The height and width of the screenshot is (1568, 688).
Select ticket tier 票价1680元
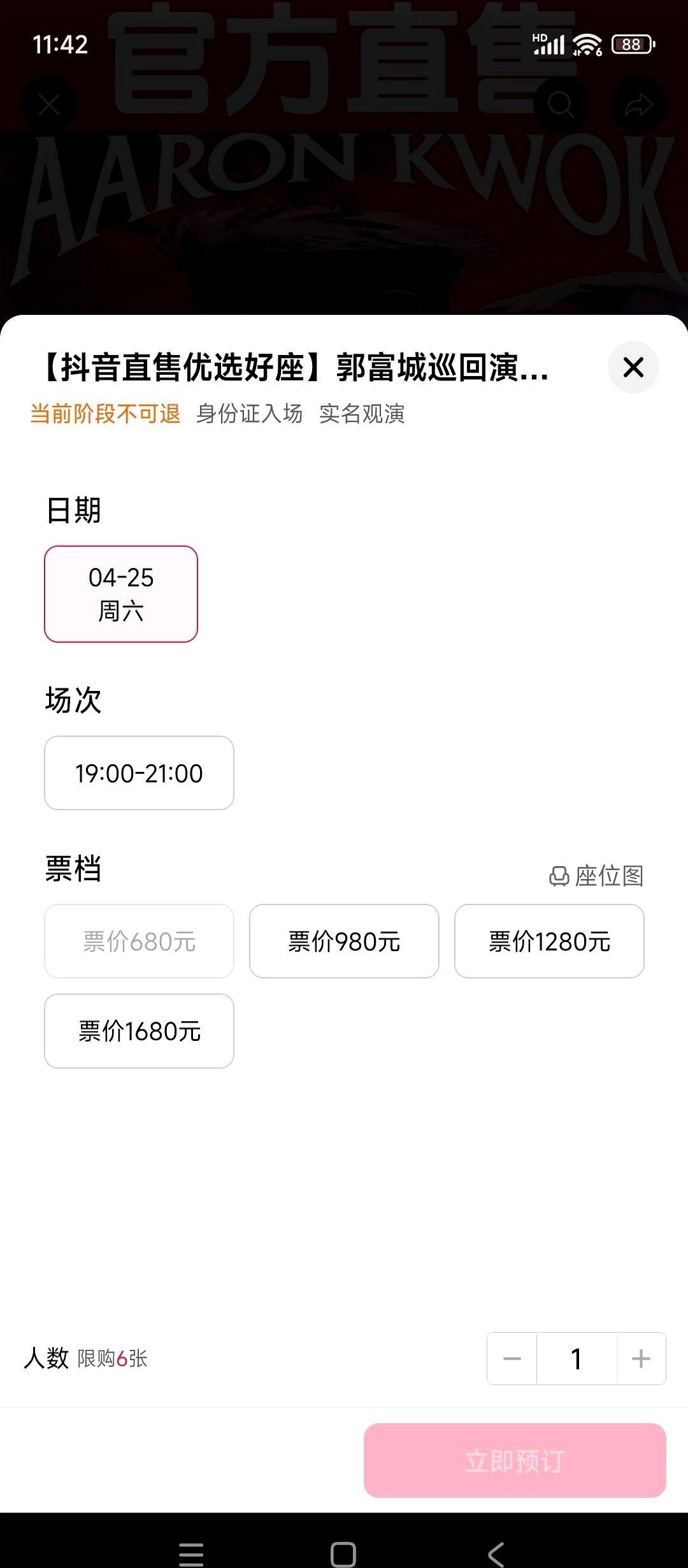pyautogui.click(x=139, y=1031)
